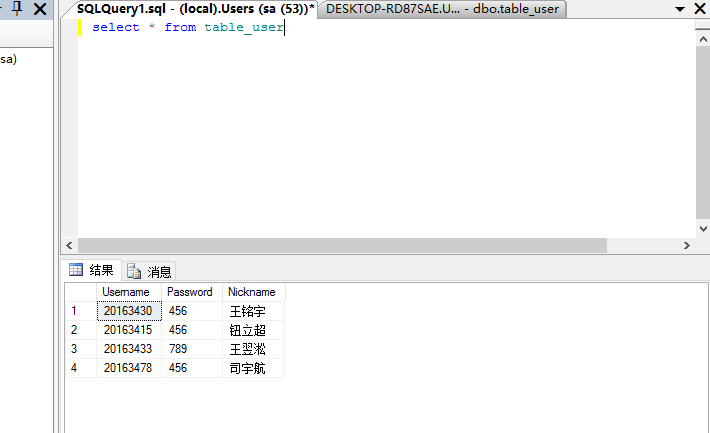The image size is (710, 433).
Task: Click the Nickname cell 钮立超
Action: (x=254, y=330)
